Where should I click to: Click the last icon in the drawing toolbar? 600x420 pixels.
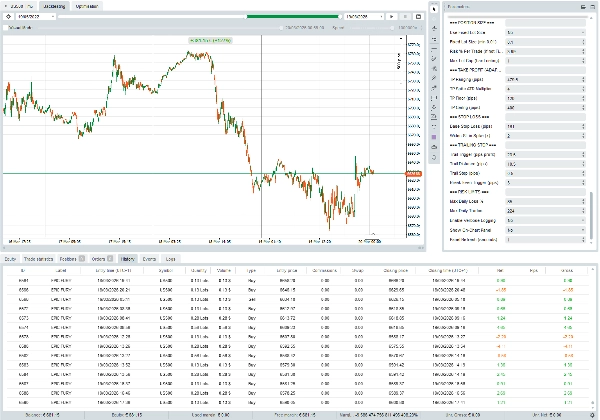pos(434,159)
